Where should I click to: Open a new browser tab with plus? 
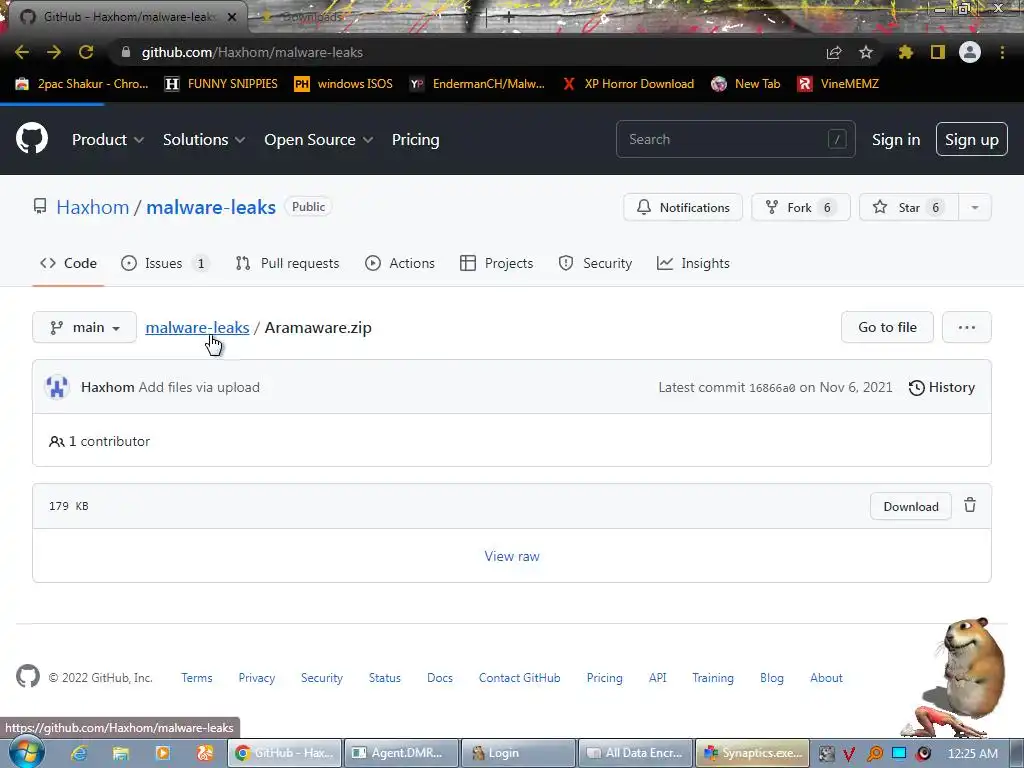point(509,18)
